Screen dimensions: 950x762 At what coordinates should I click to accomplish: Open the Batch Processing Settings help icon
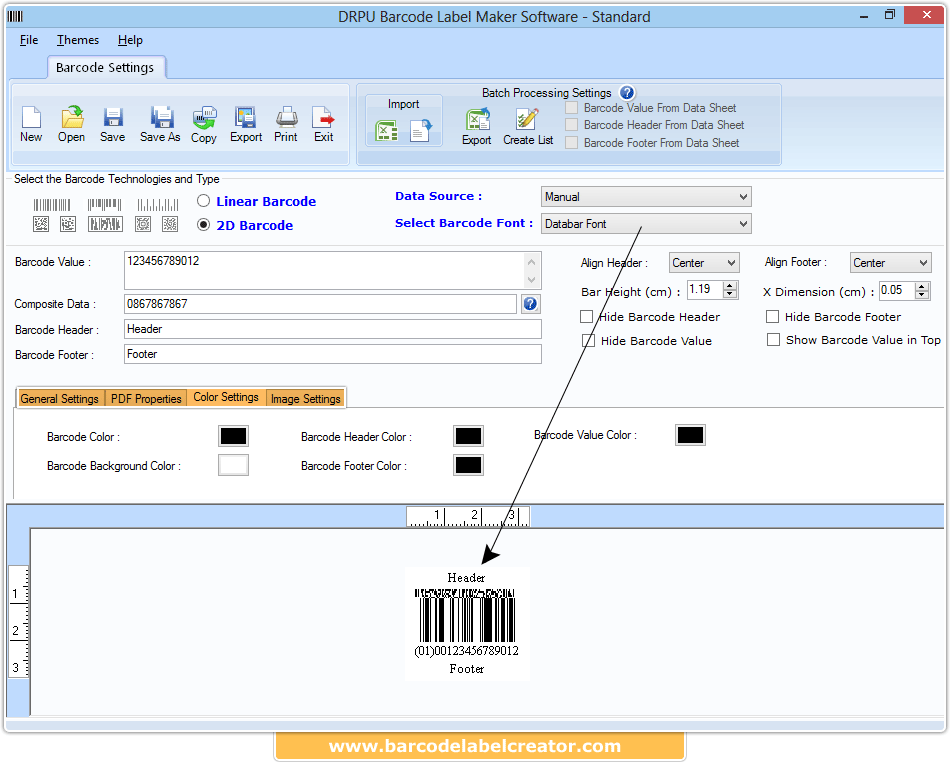627,93
